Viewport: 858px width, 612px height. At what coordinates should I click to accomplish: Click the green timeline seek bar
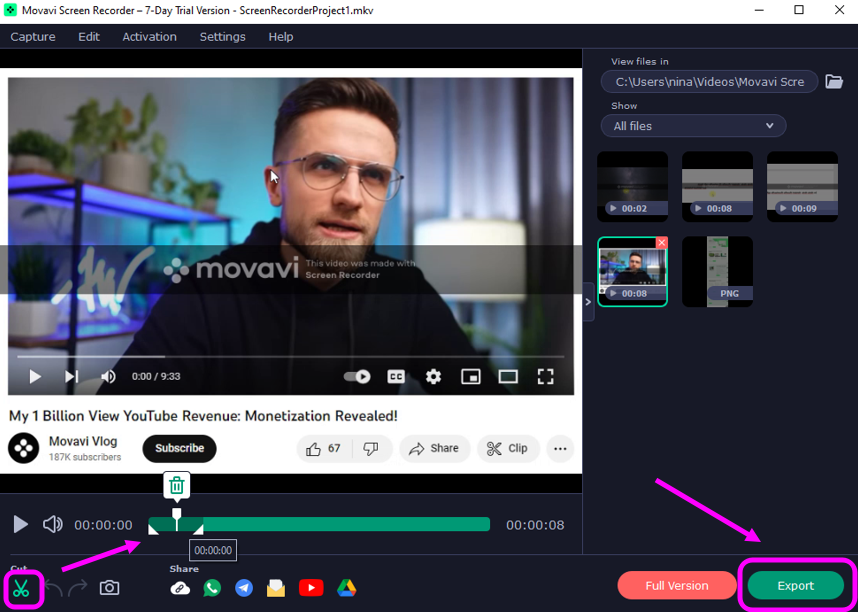[319, 524]
